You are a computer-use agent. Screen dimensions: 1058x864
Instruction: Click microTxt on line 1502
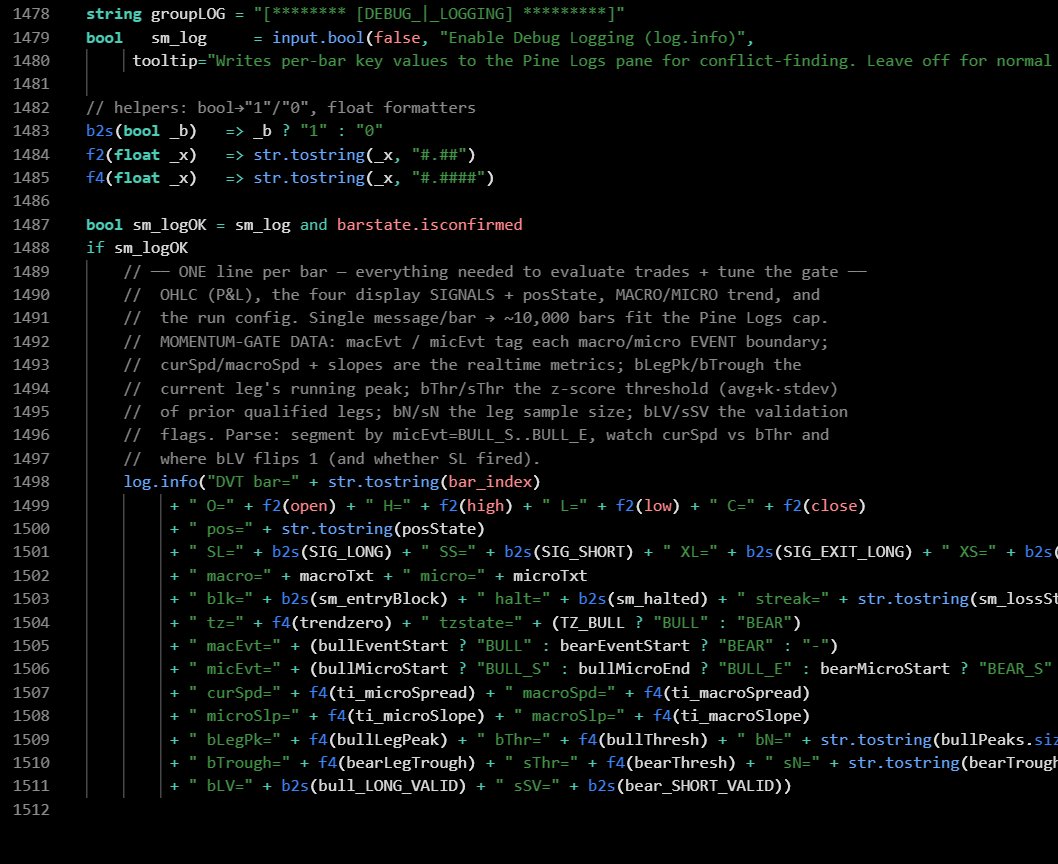click(550, 576)
